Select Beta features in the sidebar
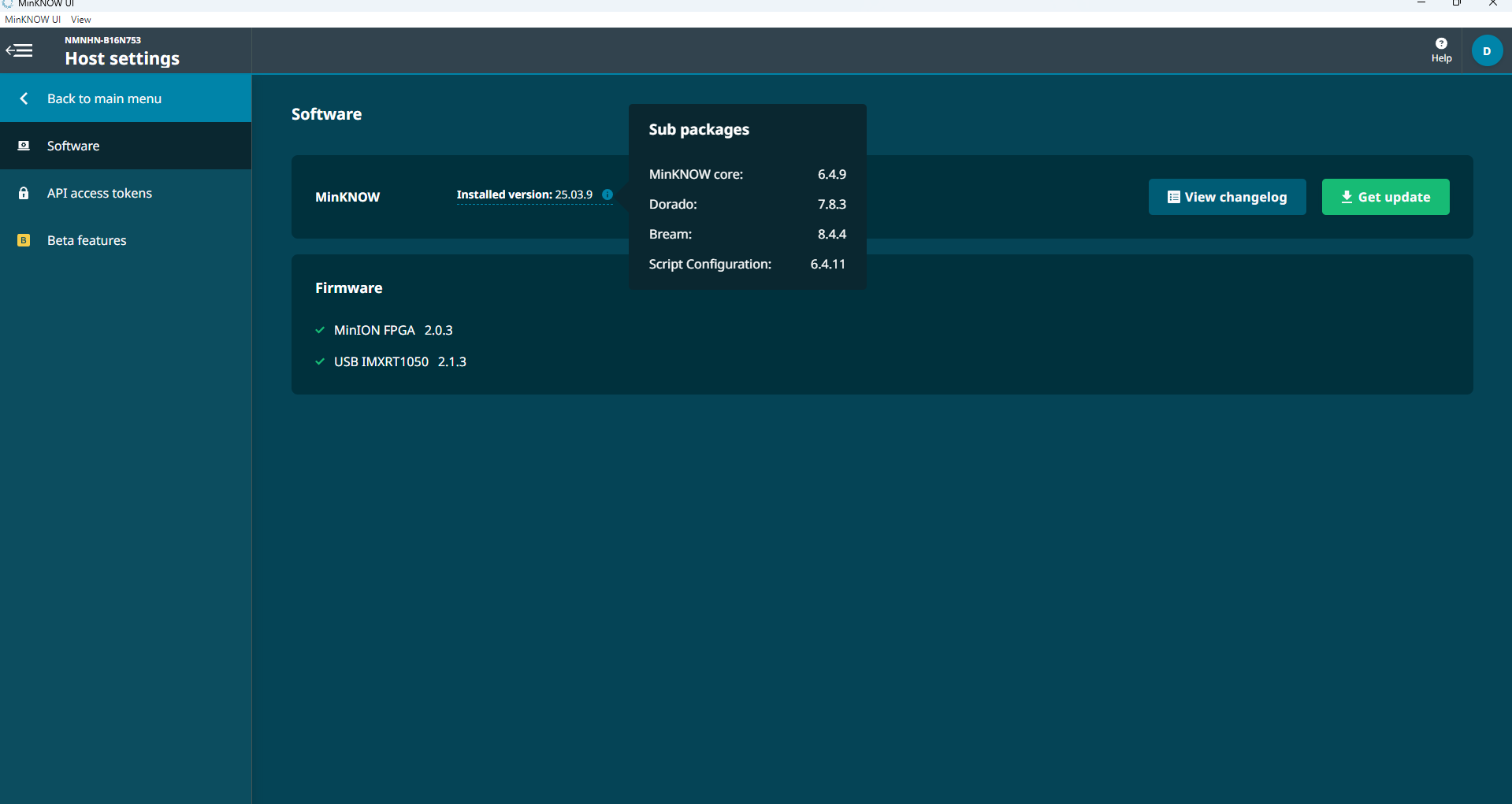Viewport: 1512px width, 804px height. click(x=87, y=240)
